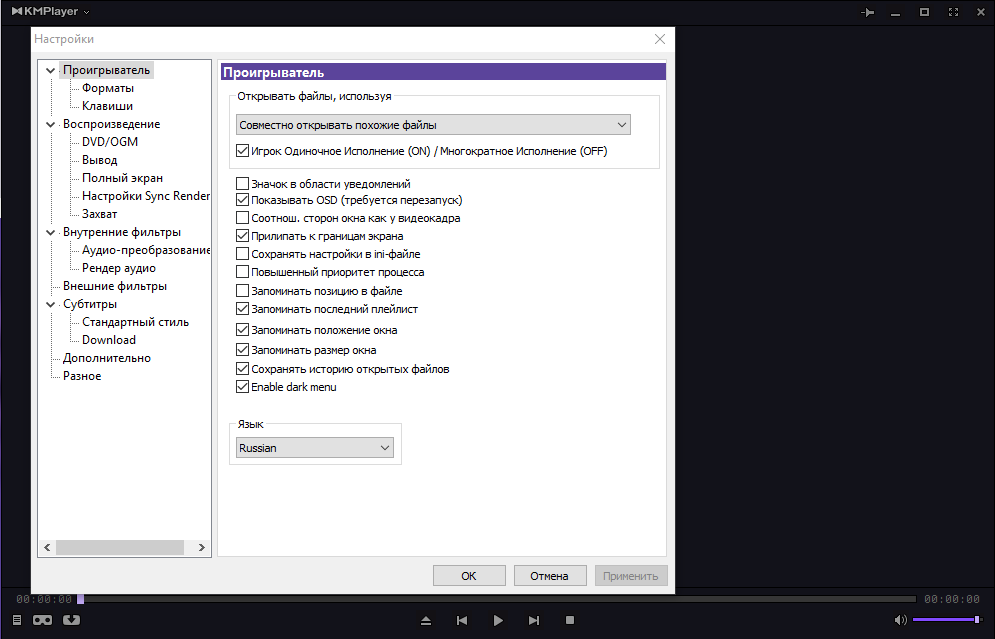Click the volume slider
Viewport: 995px width, 639px height.
pyautogui.click(x=948, y=620)
